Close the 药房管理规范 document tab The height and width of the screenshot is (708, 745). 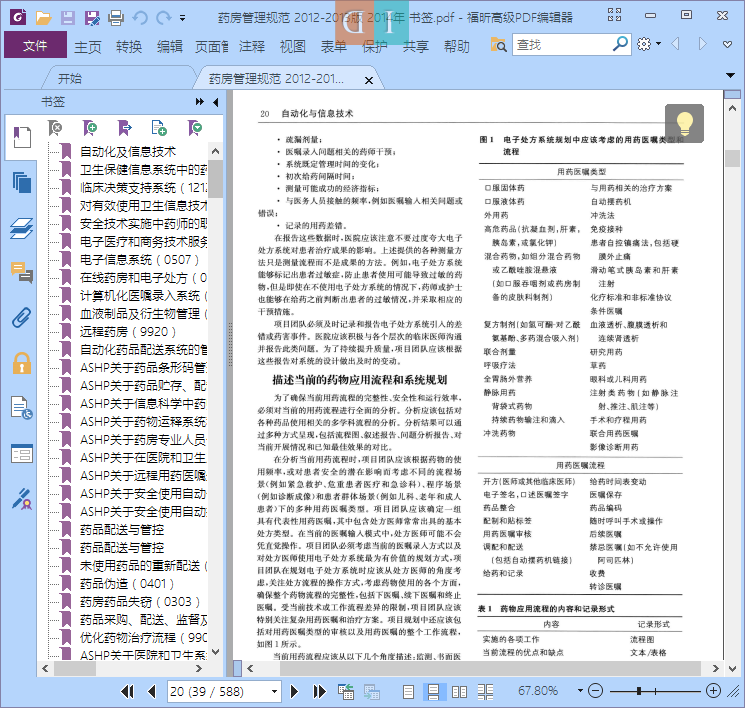[369, 80]
